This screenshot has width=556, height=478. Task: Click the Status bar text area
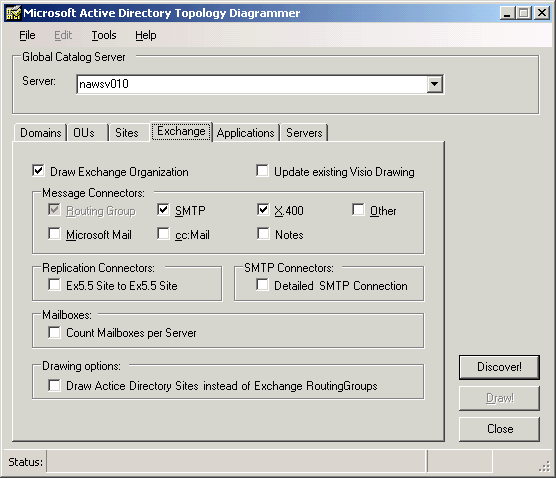click(x=236, y=462)
